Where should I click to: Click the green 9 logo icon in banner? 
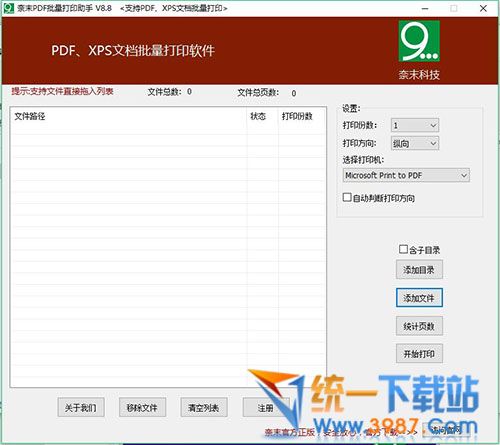tap(419, 41)
